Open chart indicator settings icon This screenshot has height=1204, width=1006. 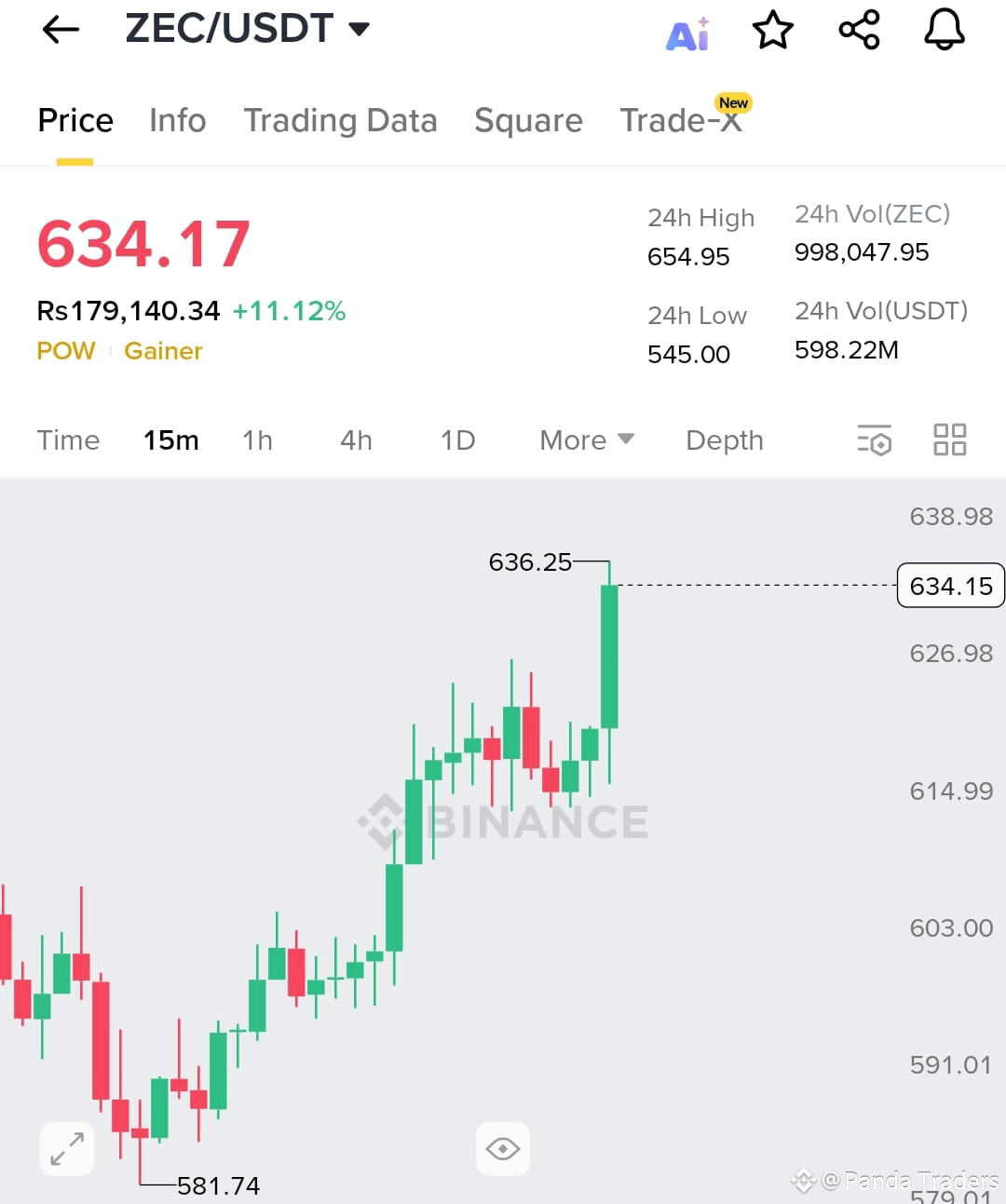click(874, 440)
